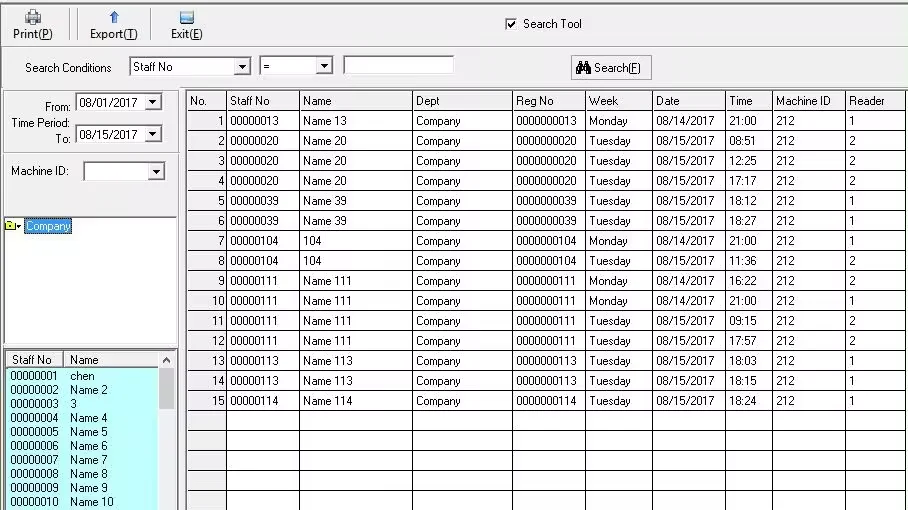Viewport: 908px width, 510px height.
Task: Click the Exit toolbar icon
Action: (186, 17)
